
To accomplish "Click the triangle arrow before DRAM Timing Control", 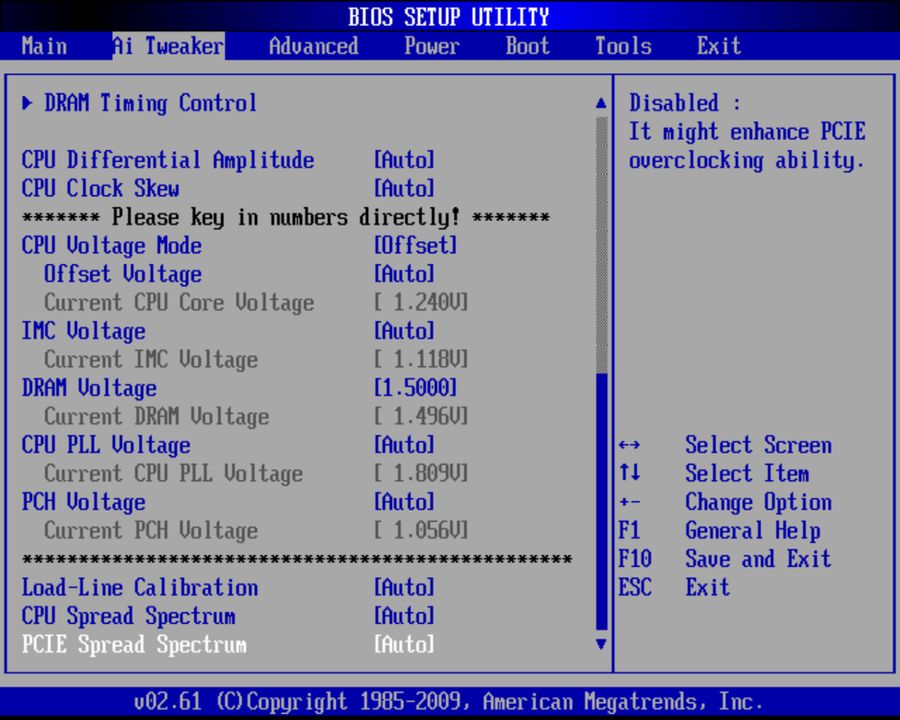I will point(27,103).
